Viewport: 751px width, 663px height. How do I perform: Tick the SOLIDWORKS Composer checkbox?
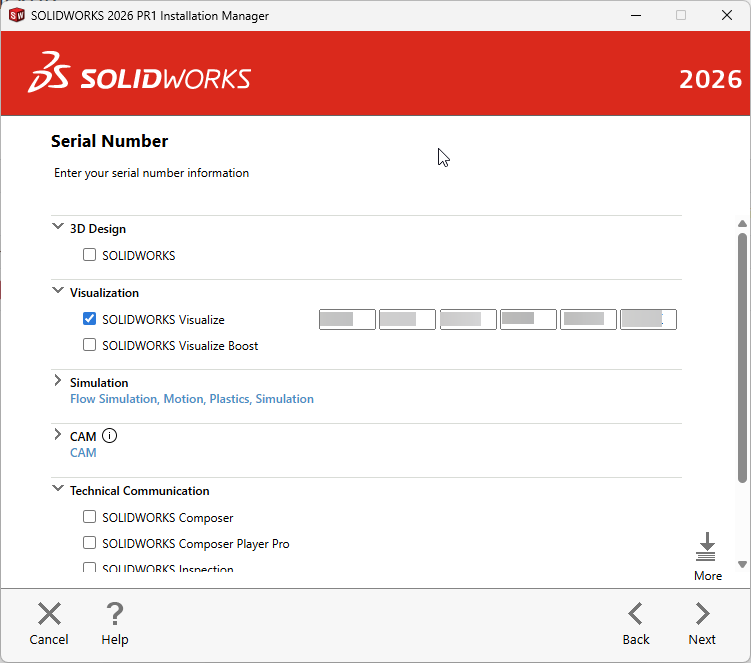pos(90,517)
